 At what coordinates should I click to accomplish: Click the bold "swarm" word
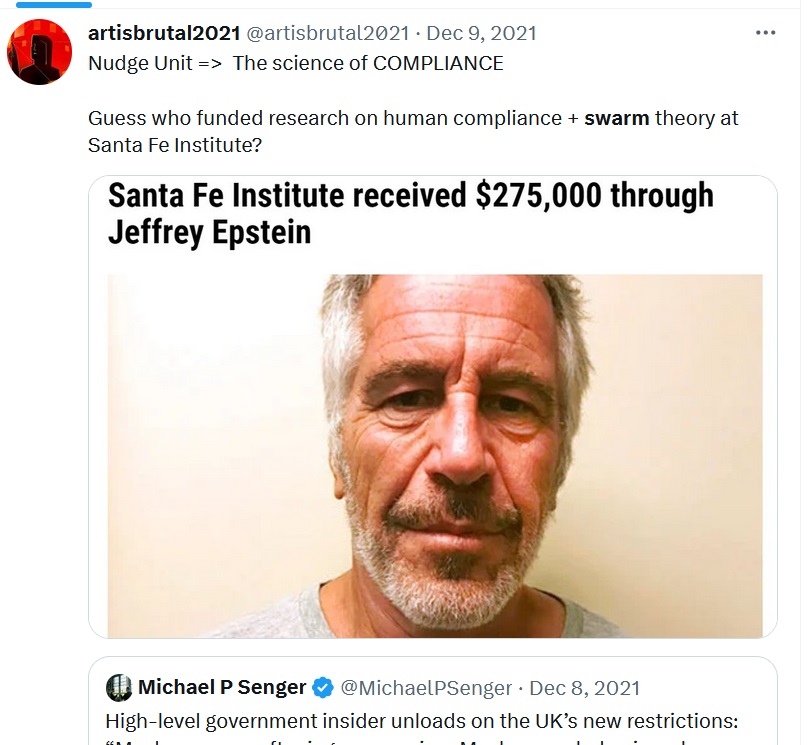(616, 118)
